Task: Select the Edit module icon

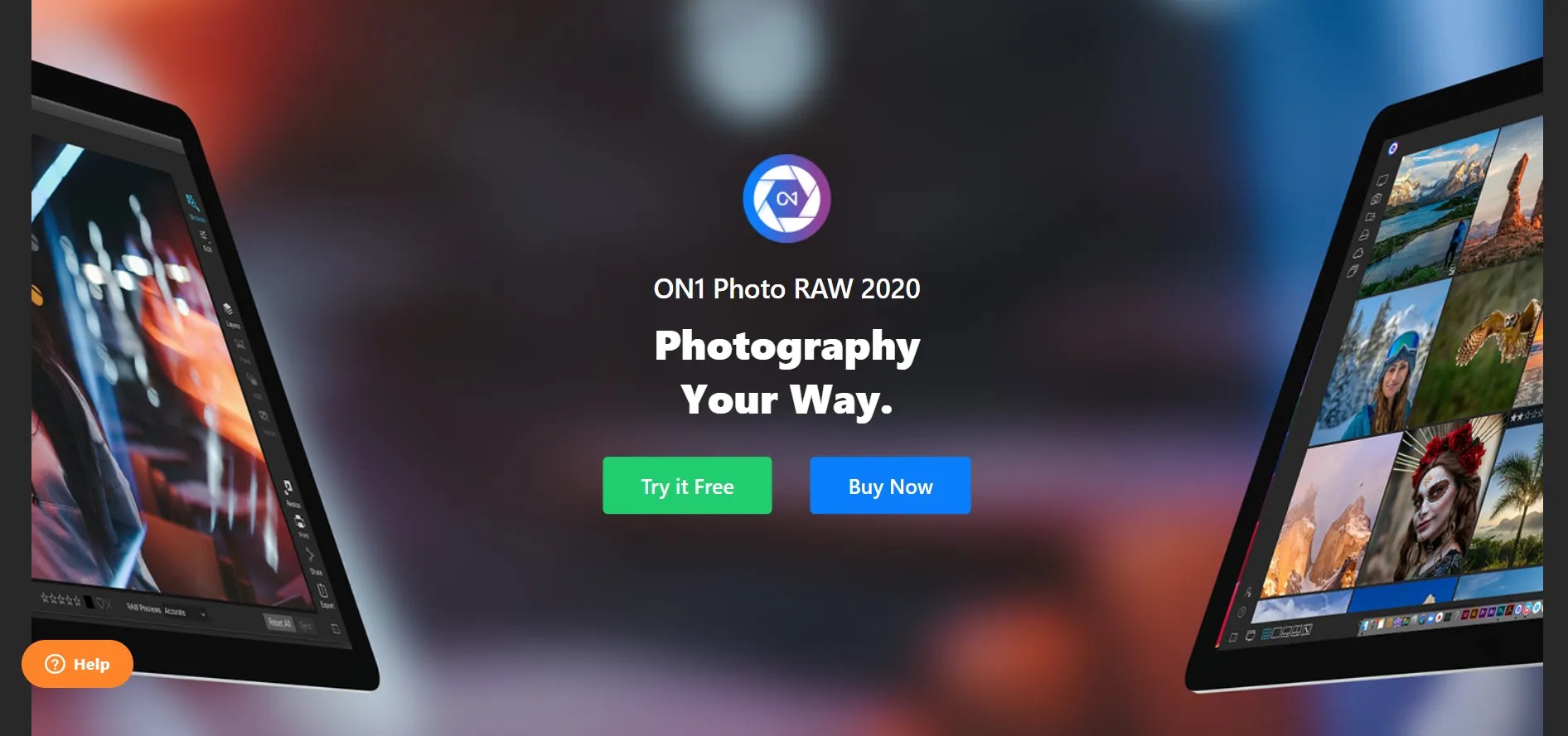Action: click(x=205, y=239)
